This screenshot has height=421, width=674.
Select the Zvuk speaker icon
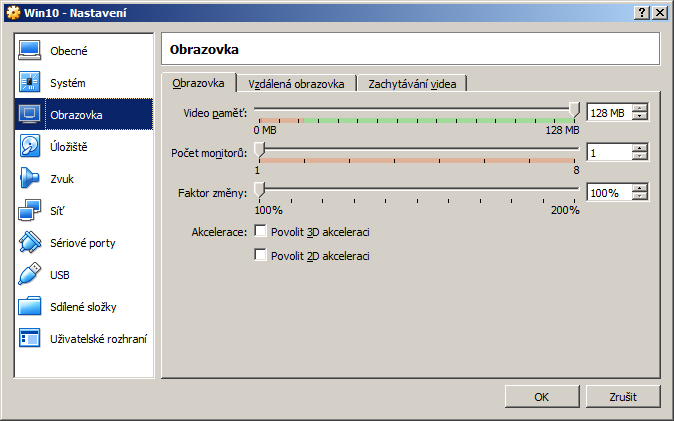pyautogui.click(x=30, y=178)
